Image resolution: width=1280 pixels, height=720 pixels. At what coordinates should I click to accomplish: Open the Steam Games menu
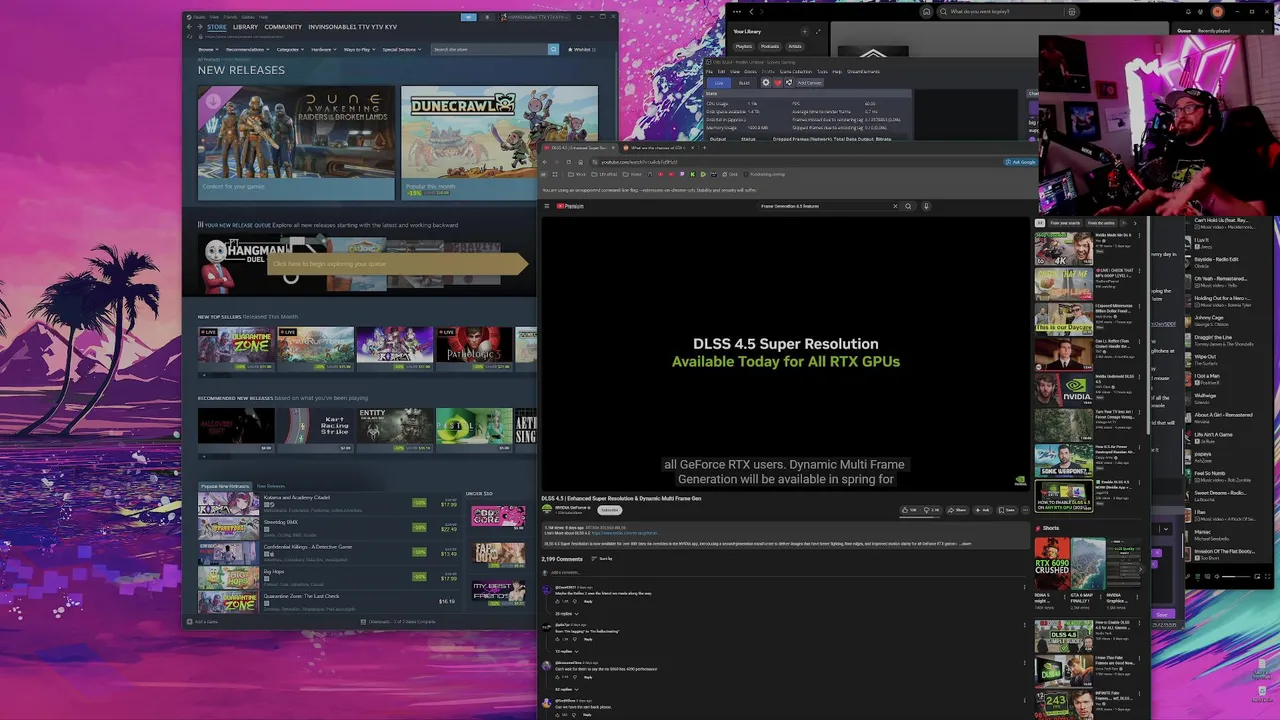tap(248, 17)
